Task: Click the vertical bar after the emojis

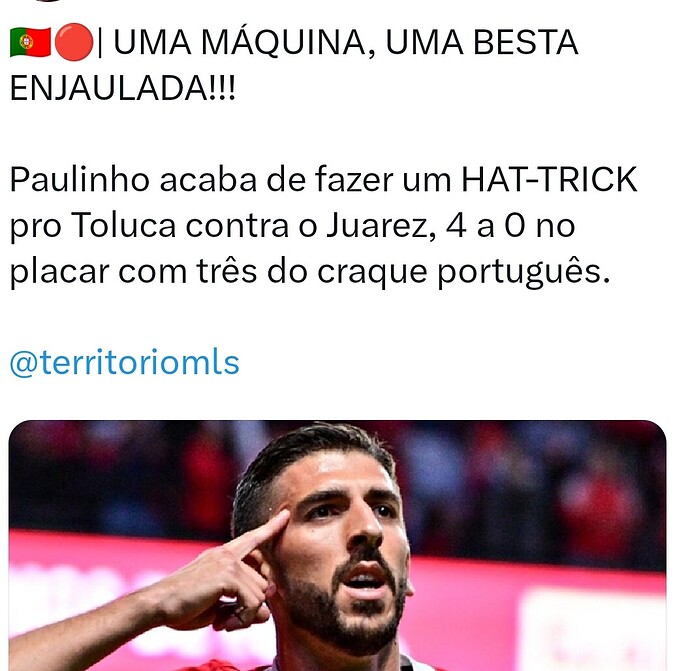Action: pos(100,43)
